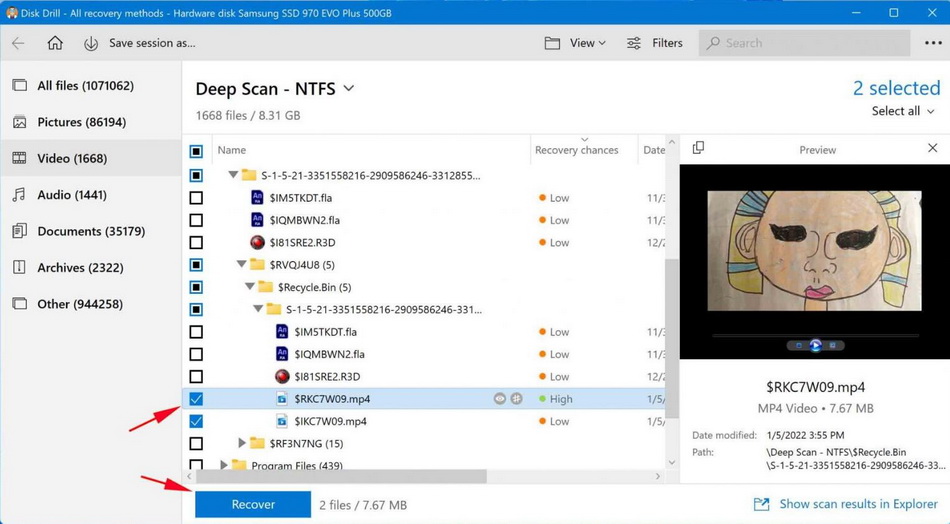Close the Preview panel
Image resolution: width=950 pixels, height=524 pixels.
tap(932, 149)
